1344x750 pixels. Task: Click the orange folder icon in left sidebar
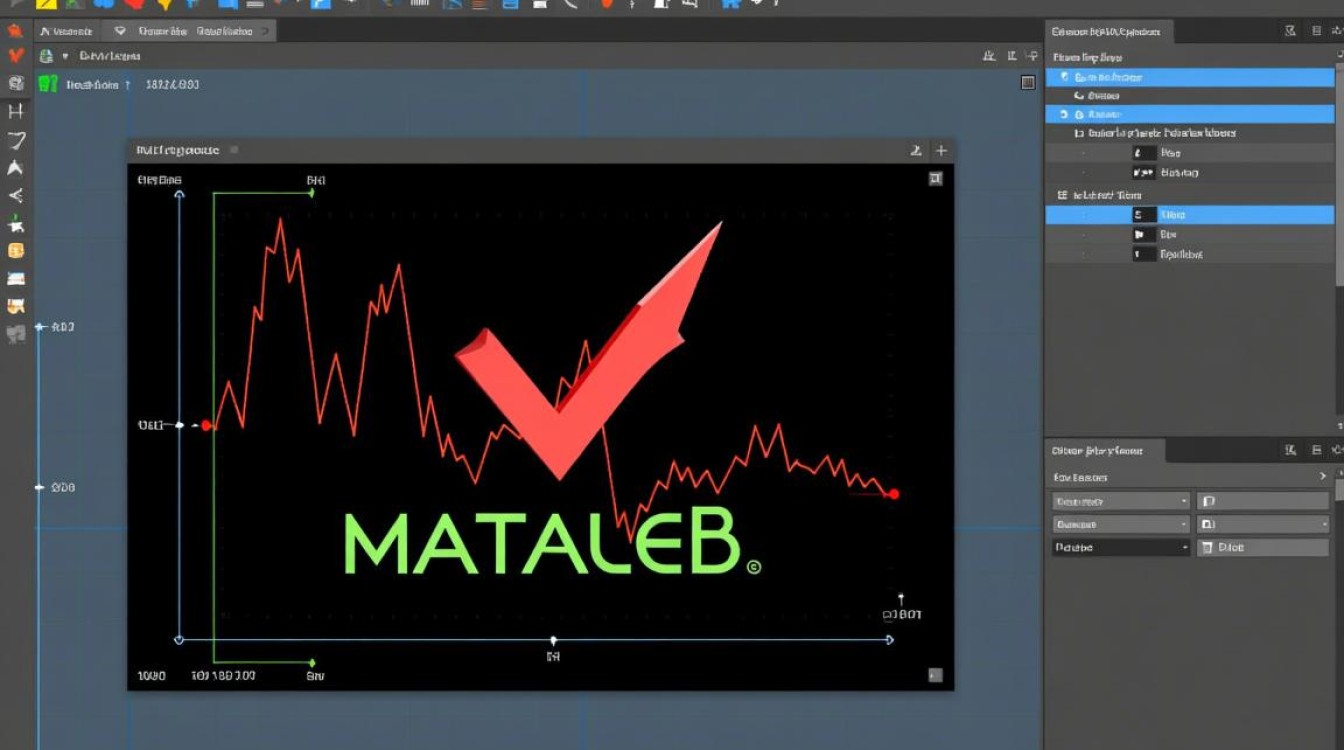tap(15, 251)
